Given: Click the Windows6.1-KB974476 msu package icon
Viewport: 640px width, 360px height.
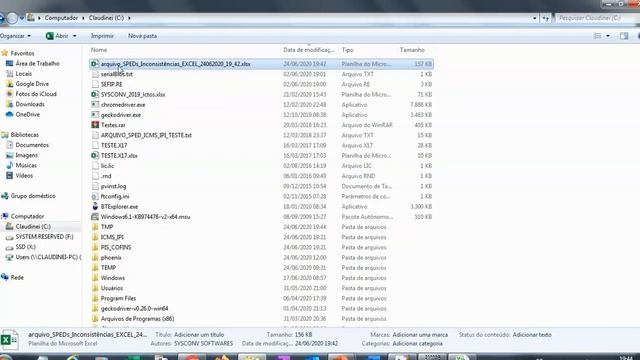Looking at the screenshot, I should tap(95, 217).
